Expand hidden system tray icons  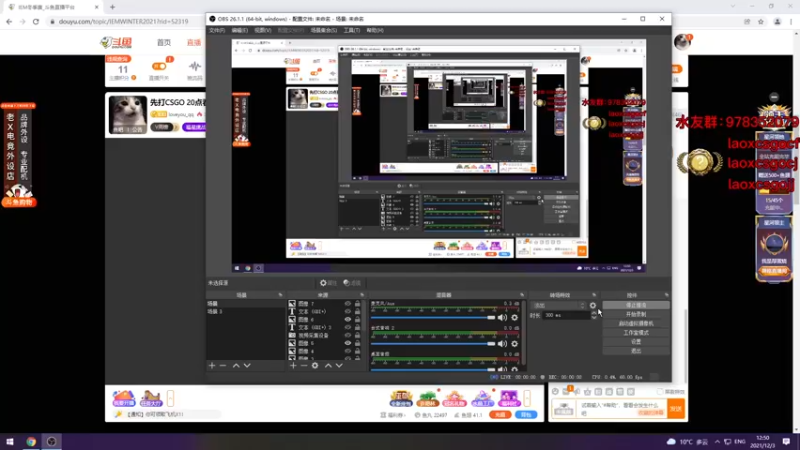coord(717,442)
